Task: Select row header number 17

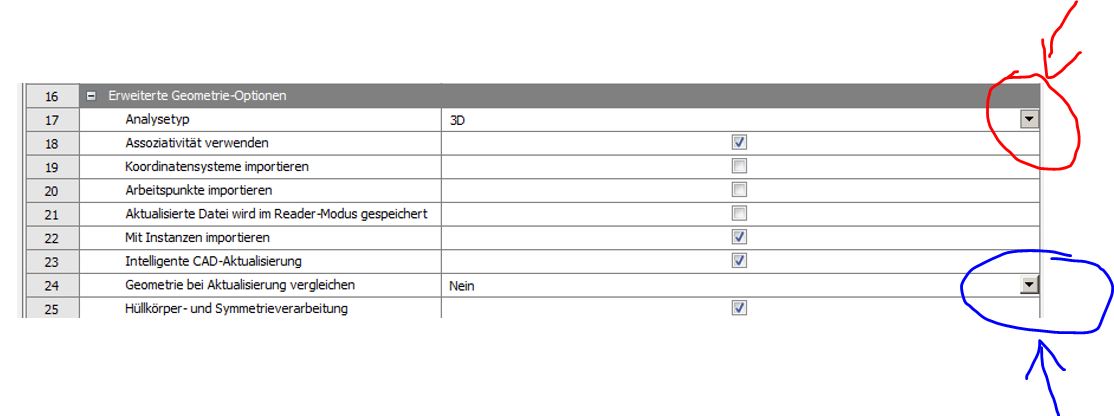Action: 52,120
